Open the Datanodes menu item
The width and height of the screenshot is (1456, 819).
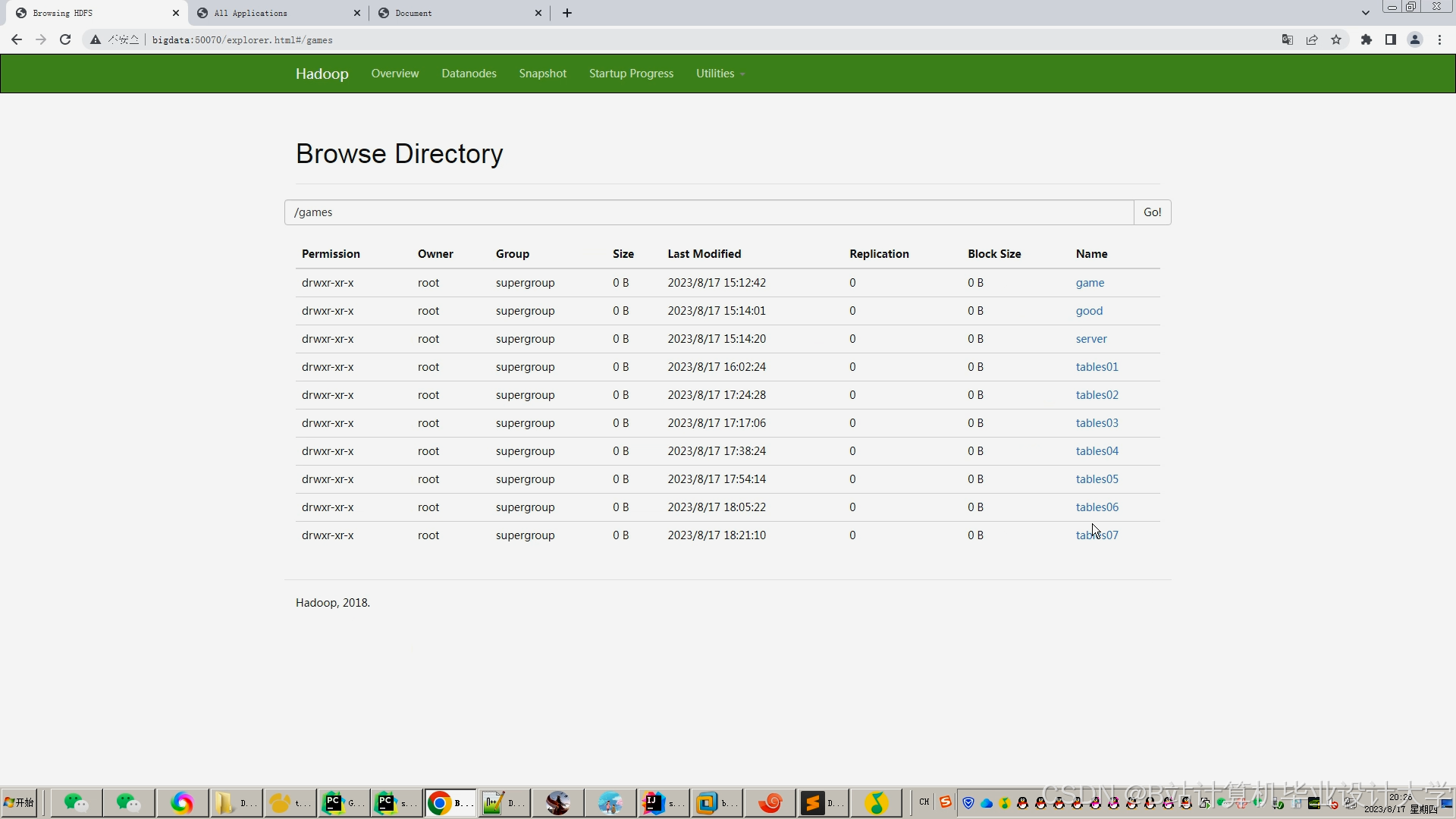469,74
